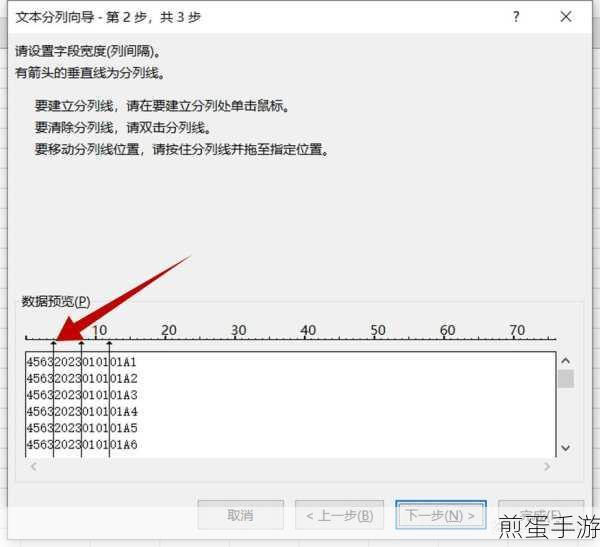Click ruler position 30 to add break
The image size is (600, 547).
pyautogui.click(x=238, y=331)
